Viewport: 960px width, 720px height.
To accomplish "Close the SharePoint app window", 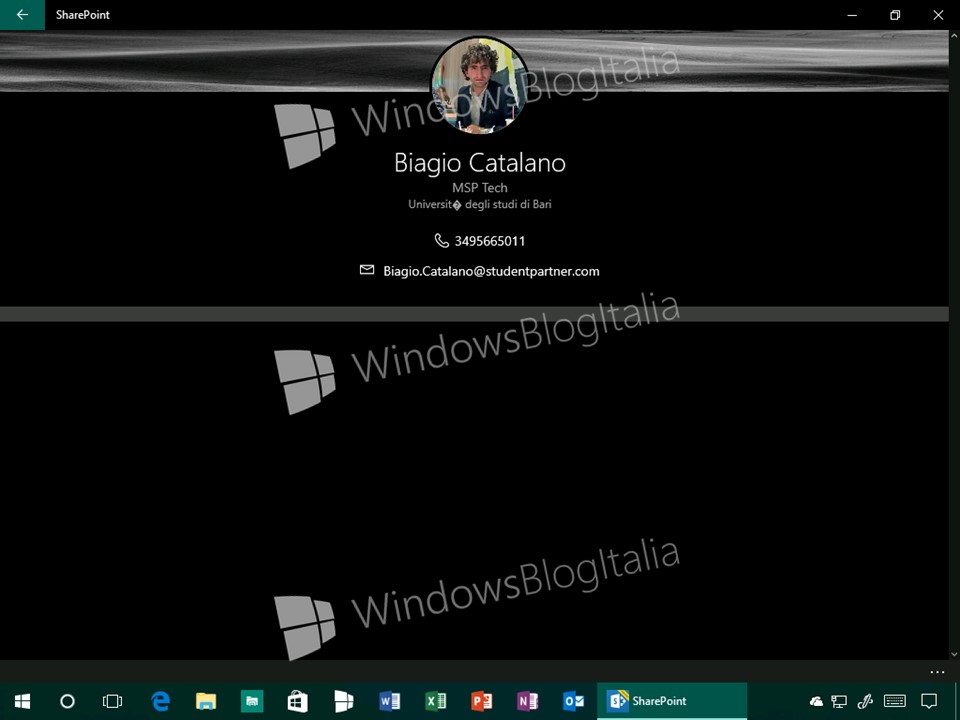I will (938, 15).
